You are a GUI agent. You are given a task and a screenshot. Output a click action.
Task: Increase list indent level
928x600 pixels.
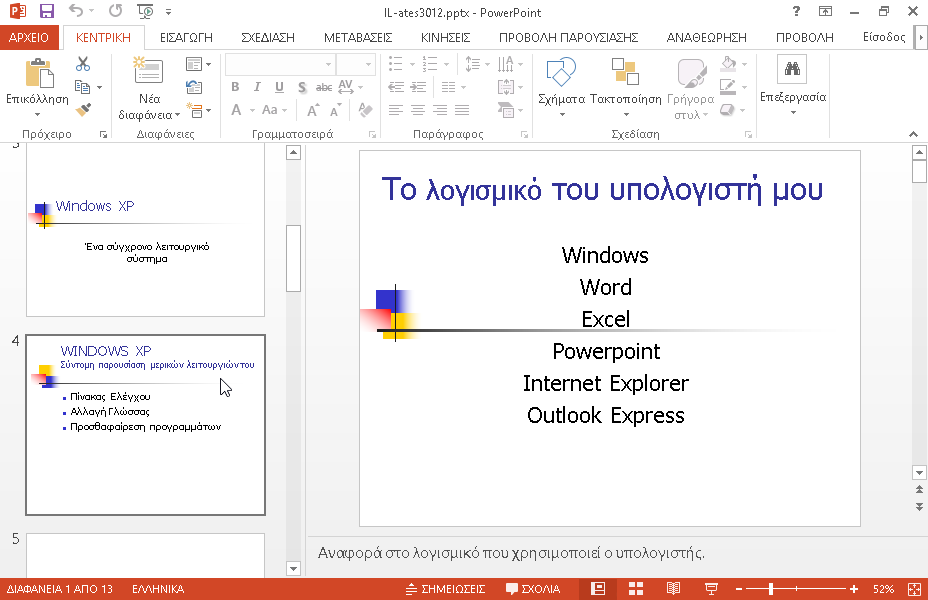pos(418,87)
